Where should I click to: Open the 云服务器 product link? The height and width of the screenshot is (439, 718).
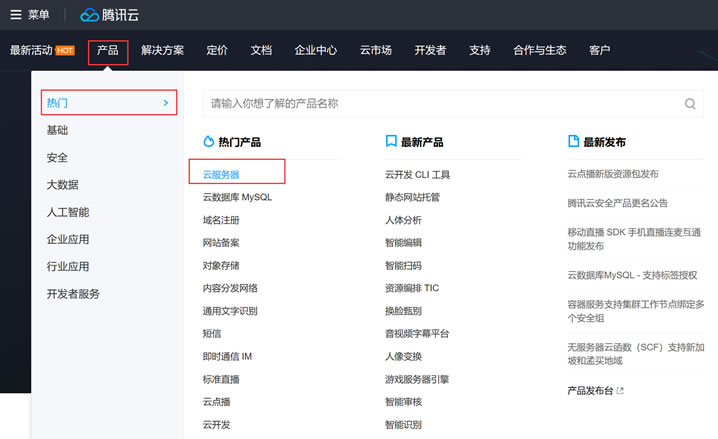(221, 174)
